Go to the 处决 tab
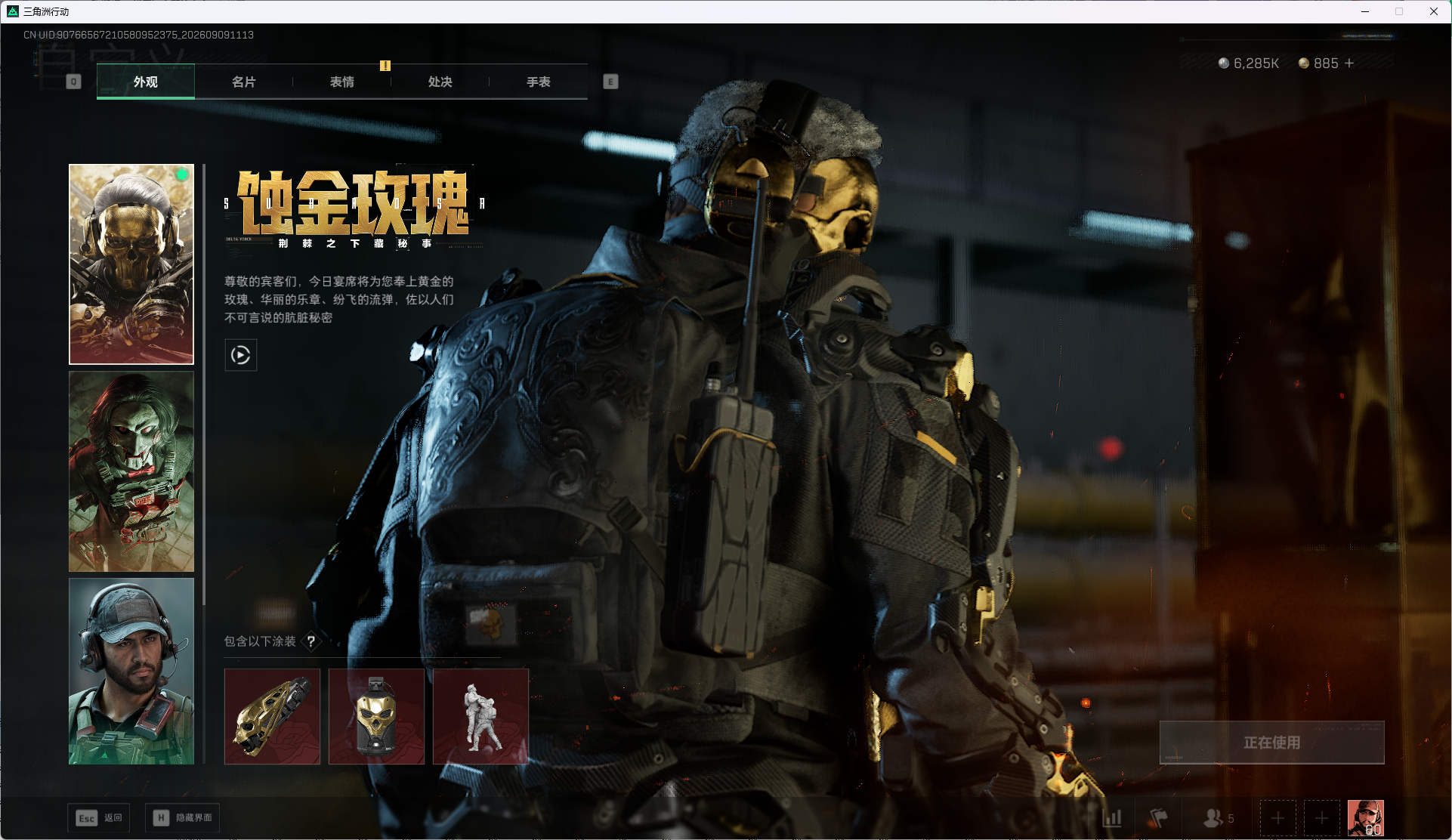Viewport: 1452px width, 840px height. pyautogui.click(x=440, y=82)
